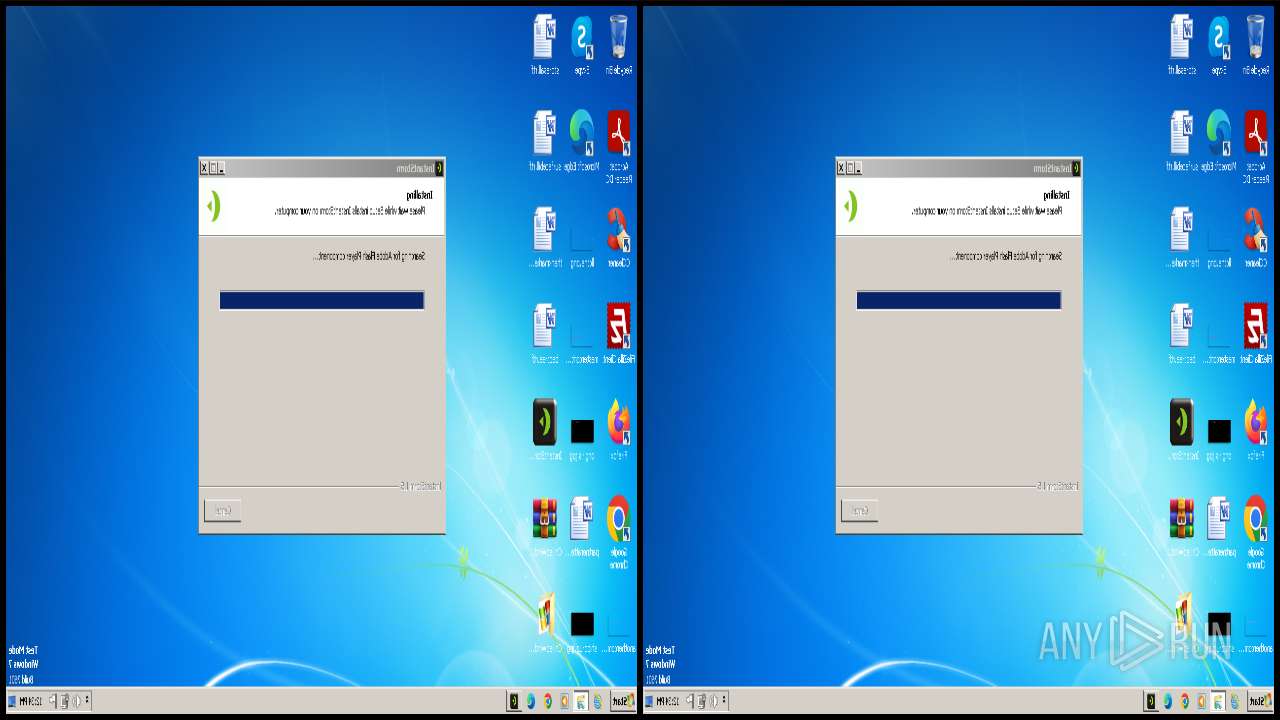Select InstantStorm taskbar button, left screen copy
The width and height of the screenshot is (1280, 720).
[x=514, y=701]
